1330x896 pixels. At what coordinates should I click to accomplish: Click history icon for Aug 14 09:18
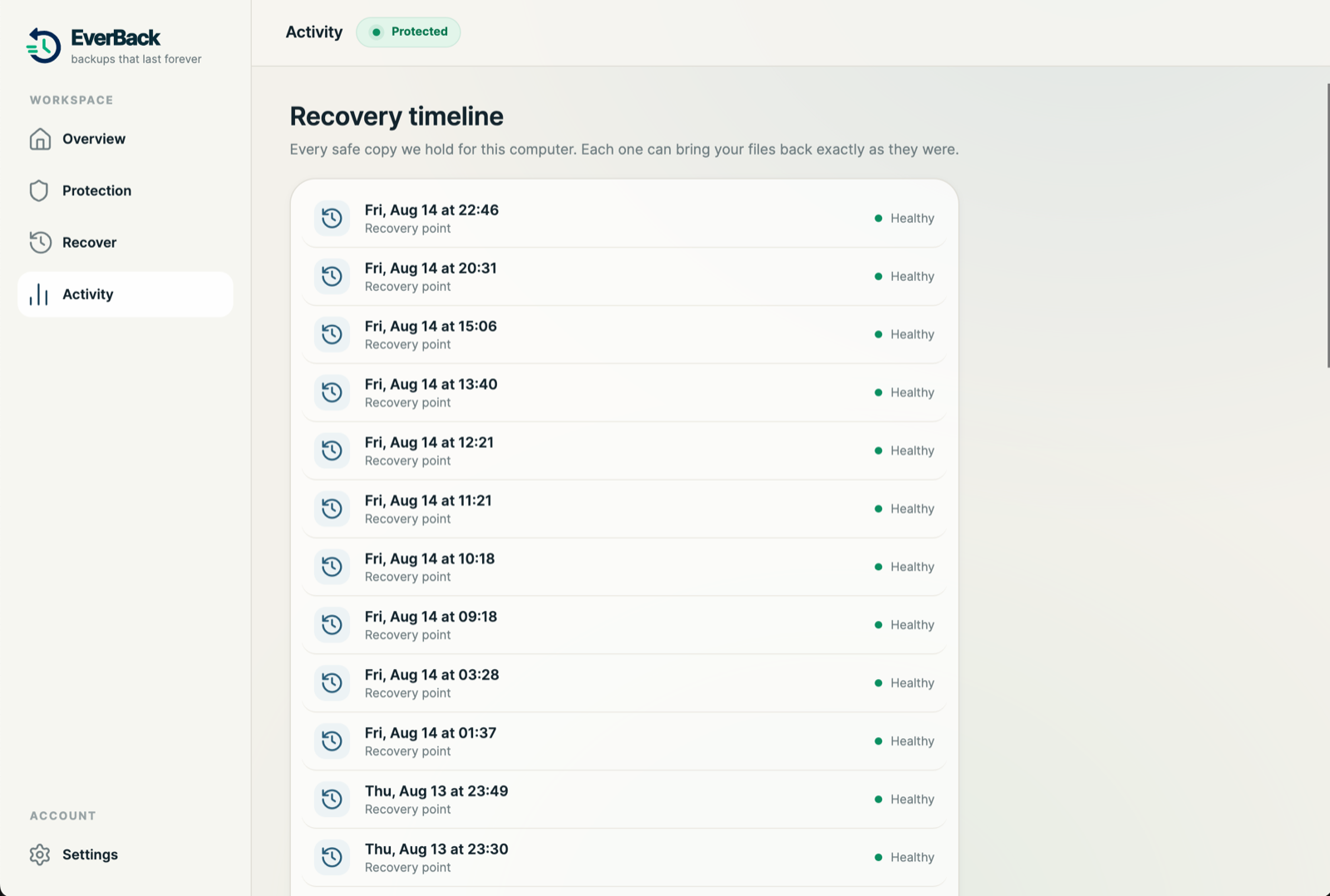[332, 625]
